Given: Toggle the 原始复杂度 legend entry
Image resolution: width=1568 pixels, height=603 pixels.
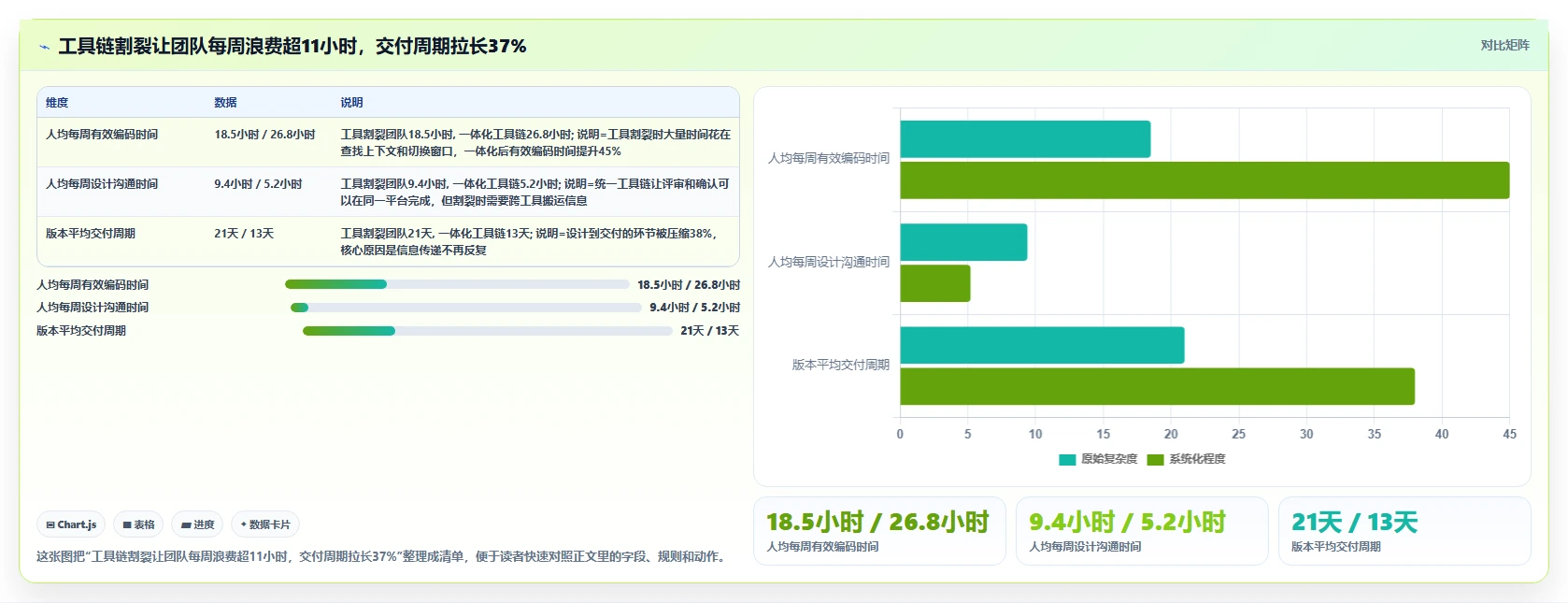Looking at the screenshot, I should 1098,459.
